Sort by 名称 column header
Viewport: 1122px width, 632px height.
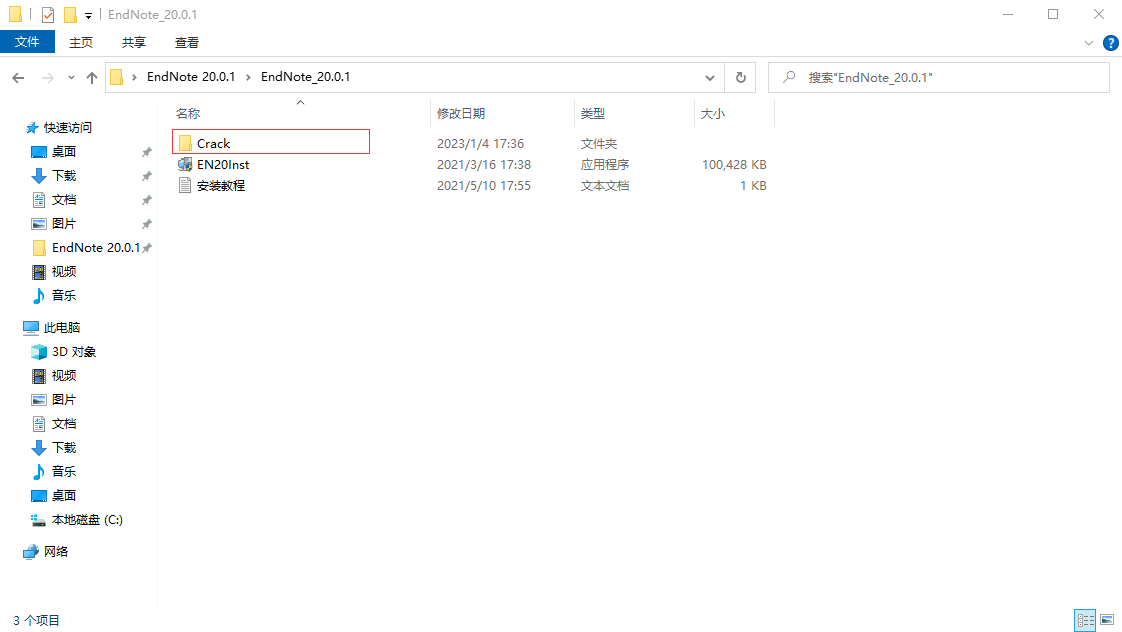pos(188,114)
